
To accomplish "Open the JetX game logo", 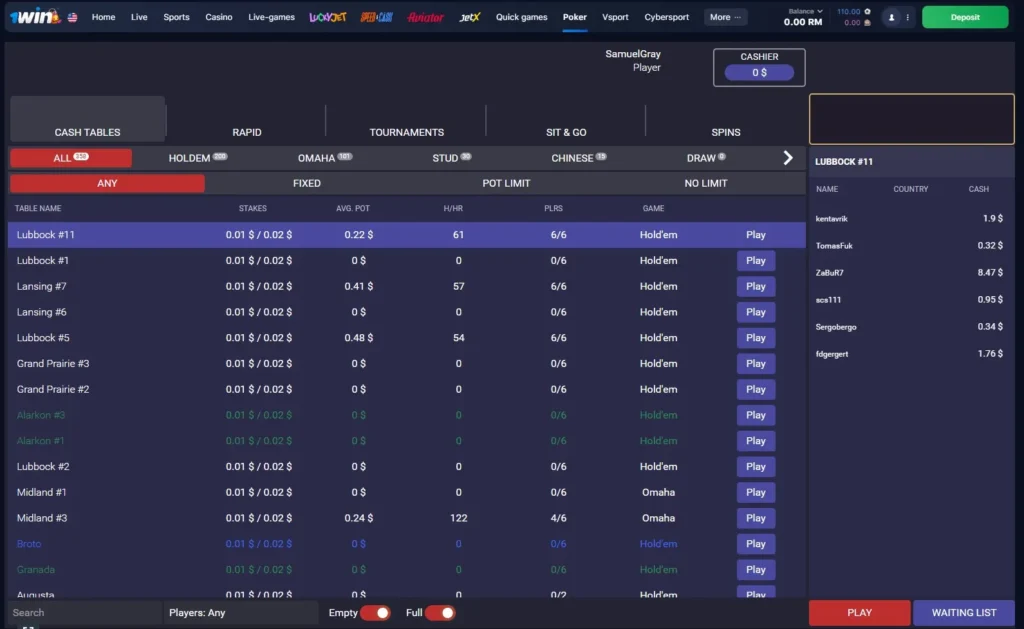I will 469,17.
